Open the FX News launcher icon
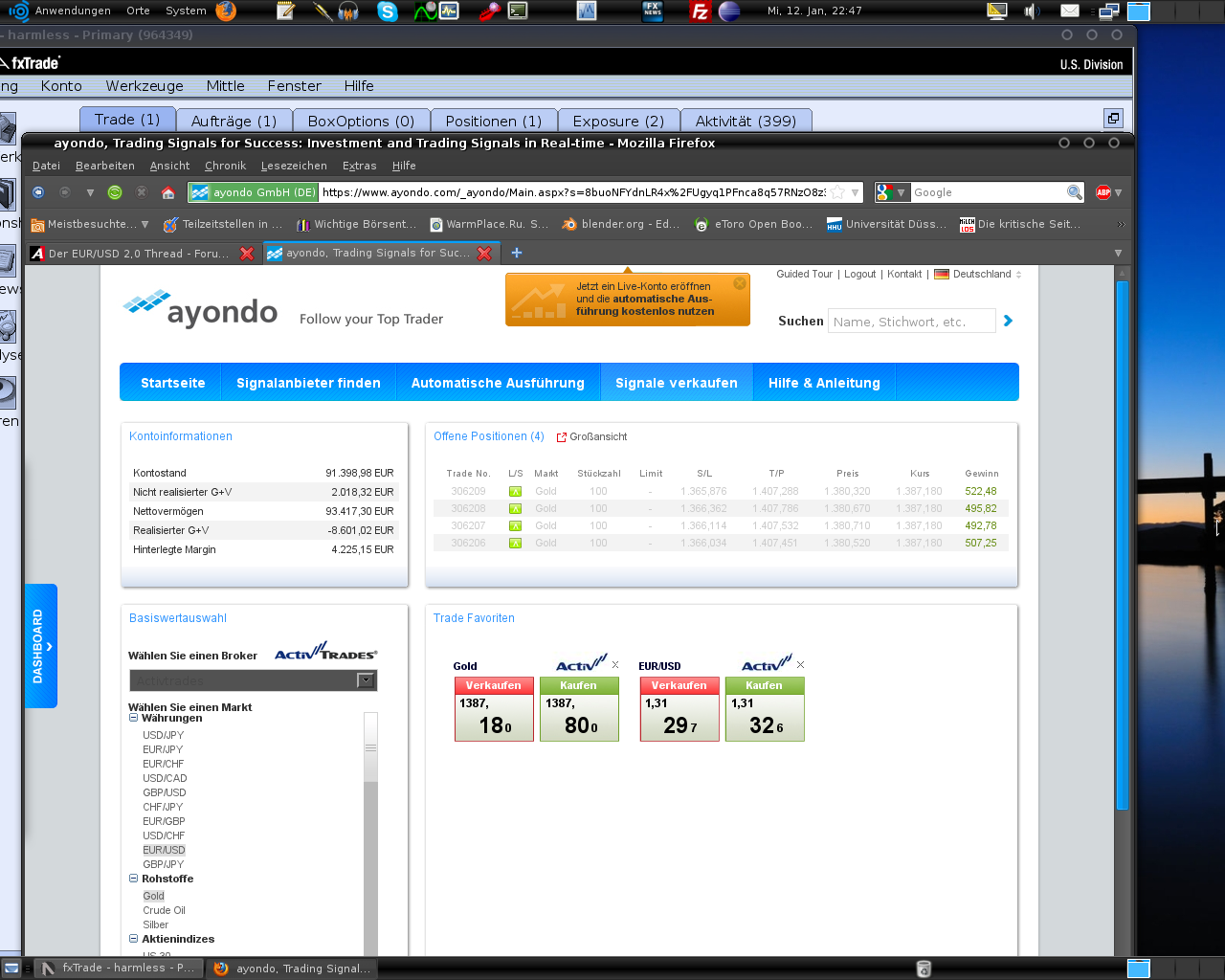This screenshot has height=980, width=1225. coord(653,11)
